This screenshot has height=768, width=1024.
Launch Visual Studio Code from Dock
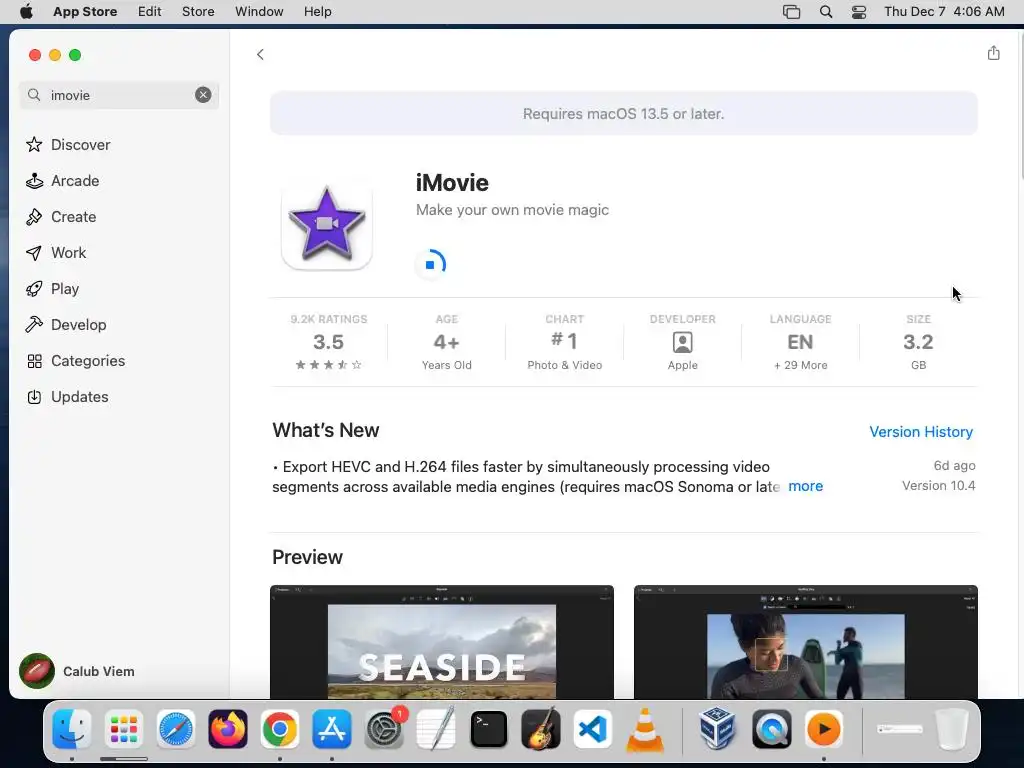(x=593, y=729)
